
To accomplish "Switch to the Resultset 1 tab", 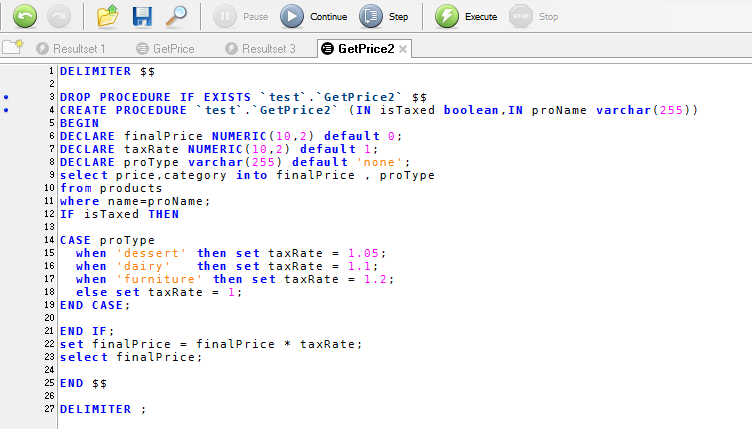I will (x=71, y=48).
